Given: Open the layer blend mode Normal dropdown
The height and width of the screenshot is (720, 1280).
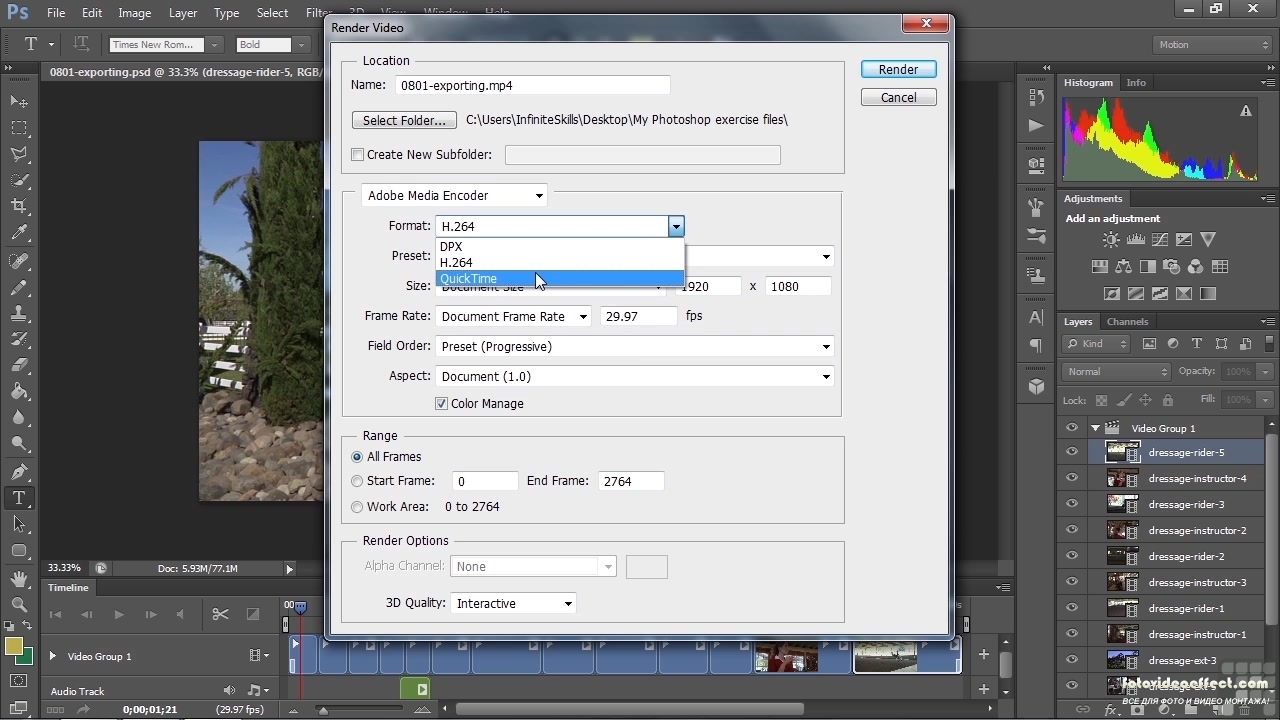Looking at the screenshot, I should pos(1116,371).
